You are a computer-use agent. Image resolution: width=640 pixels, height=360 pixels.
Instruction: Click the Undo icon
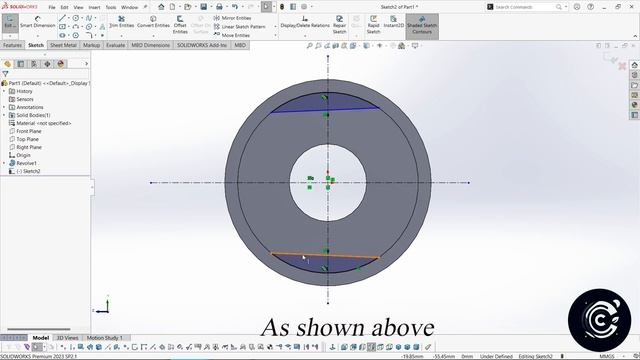[x=235, y=7]
